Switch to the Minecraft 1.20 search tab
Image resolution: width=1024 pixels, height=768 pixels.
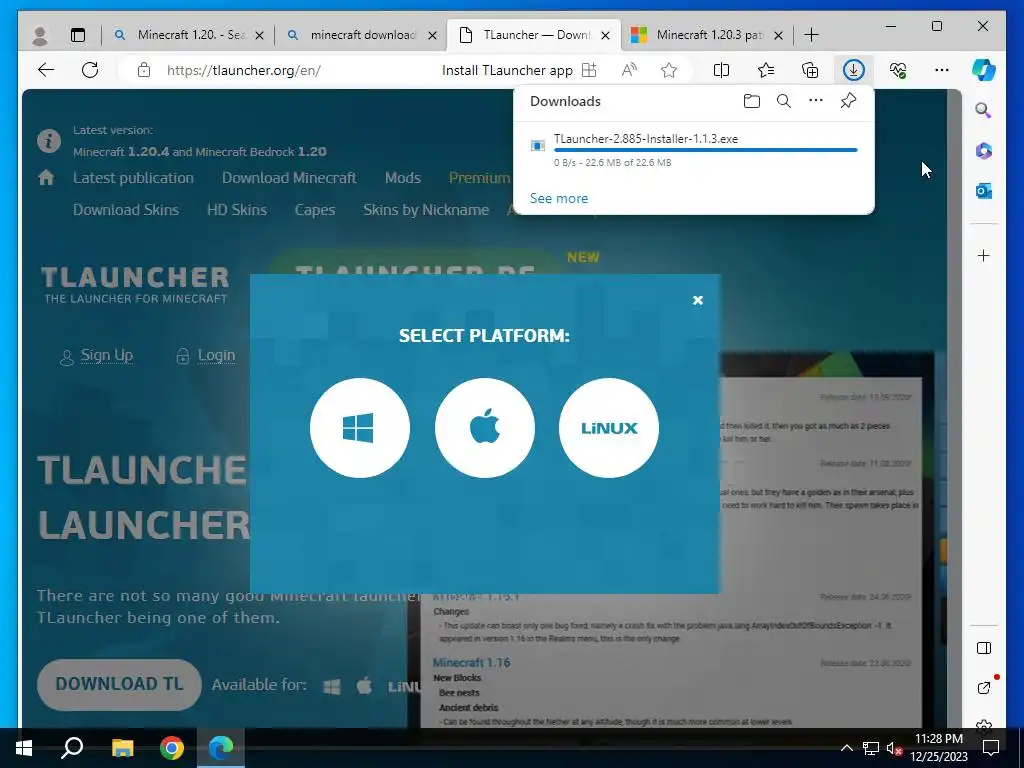pyautogui.click(x=187, y=35)
